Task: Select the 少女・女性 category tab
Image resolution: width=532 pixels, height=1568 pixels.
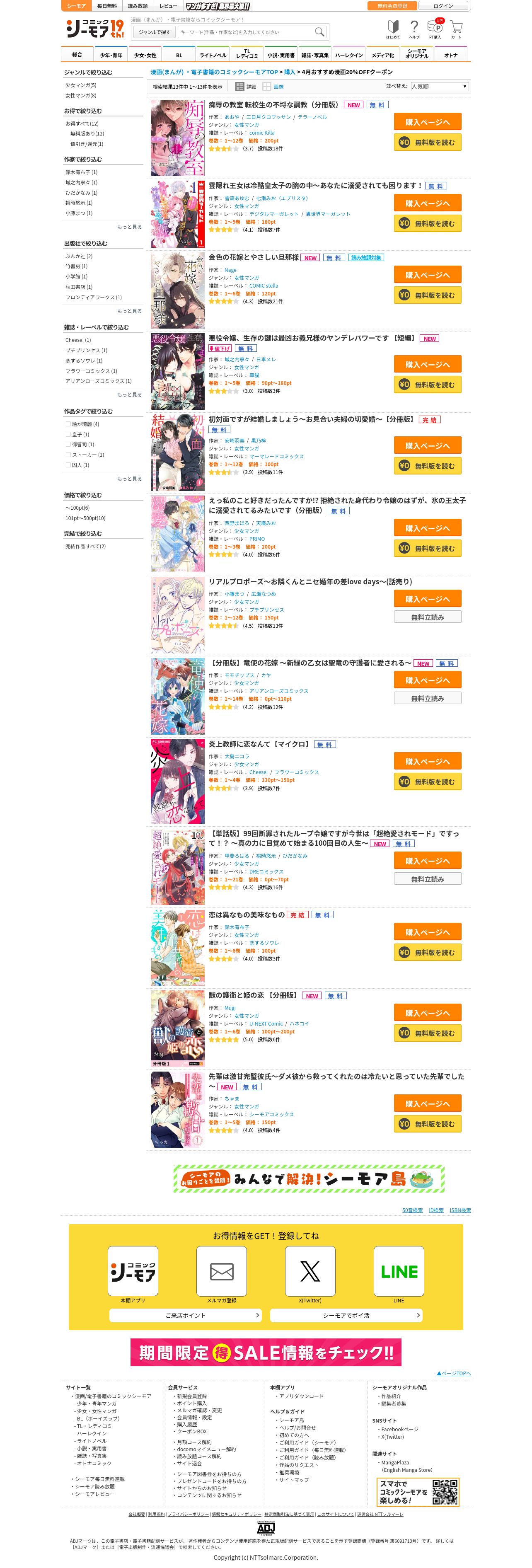Action: tap(145, 55)
